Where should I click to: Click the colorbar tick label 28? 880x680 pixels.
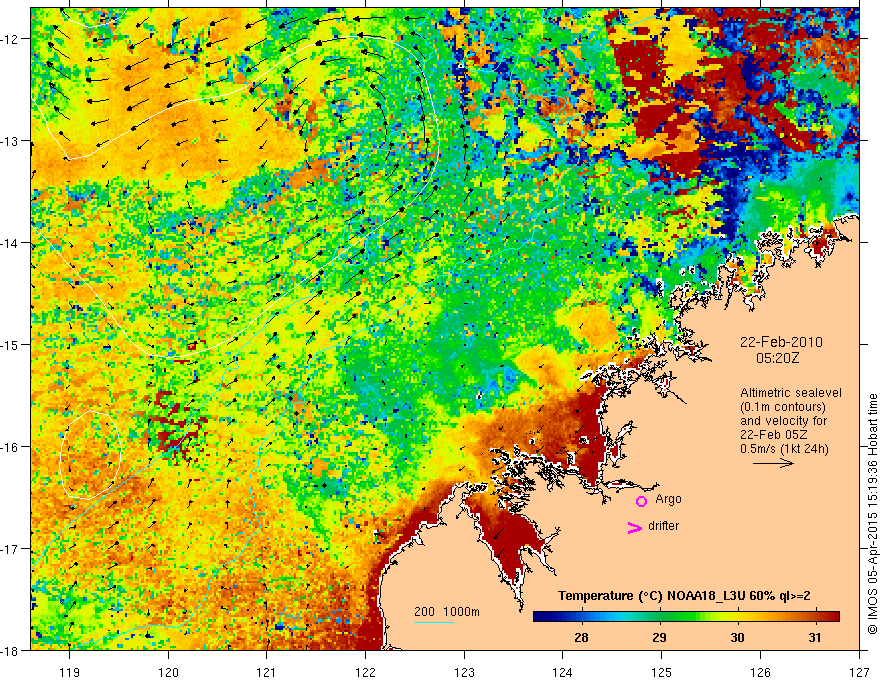[x=581, y=637]
